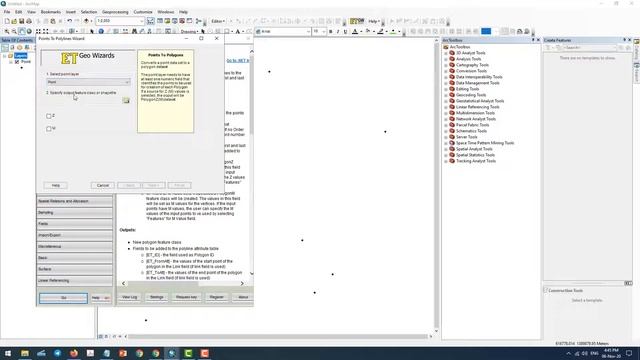Click the Register button
This screenshot has height=360, width=640.
tap(216, 297)
